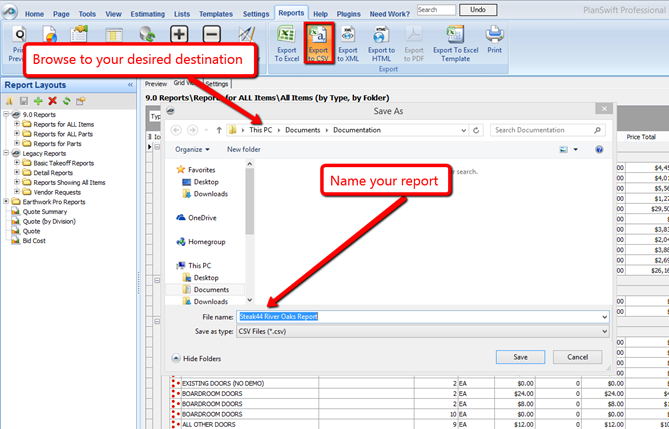Open the File name history dropdown arrow
The width and height of the screenshot is (669, 429).
tap(604, 317)
